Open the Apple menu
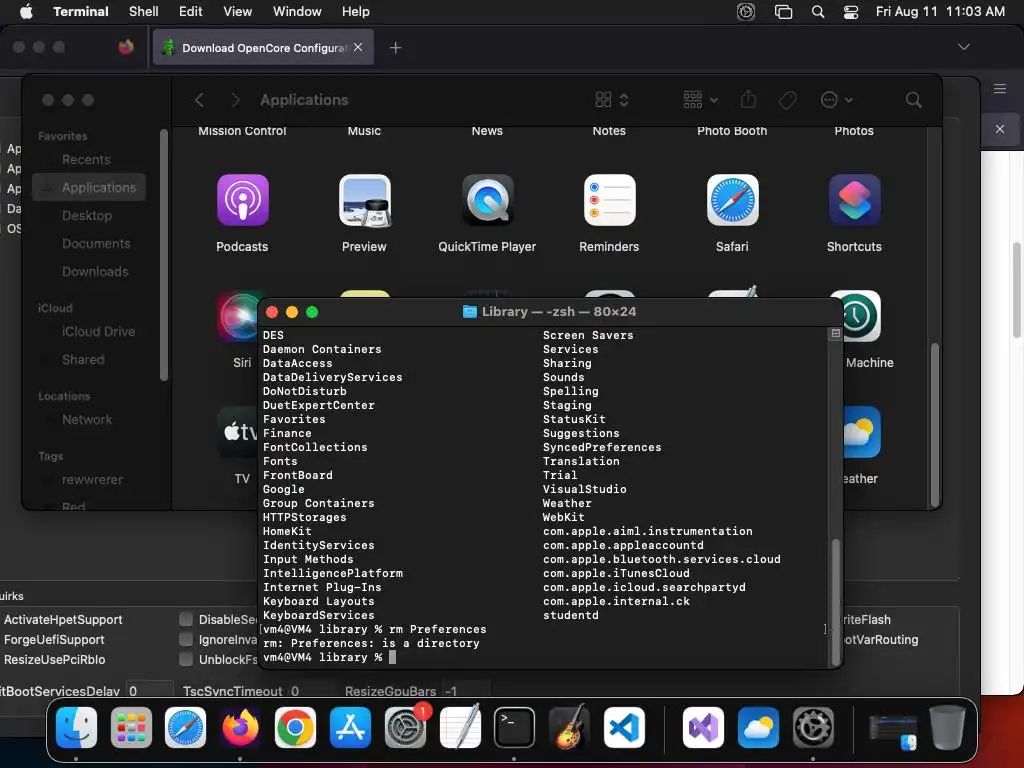The image size is (1024, 768). pyautogui.click(x=26, y=12)
